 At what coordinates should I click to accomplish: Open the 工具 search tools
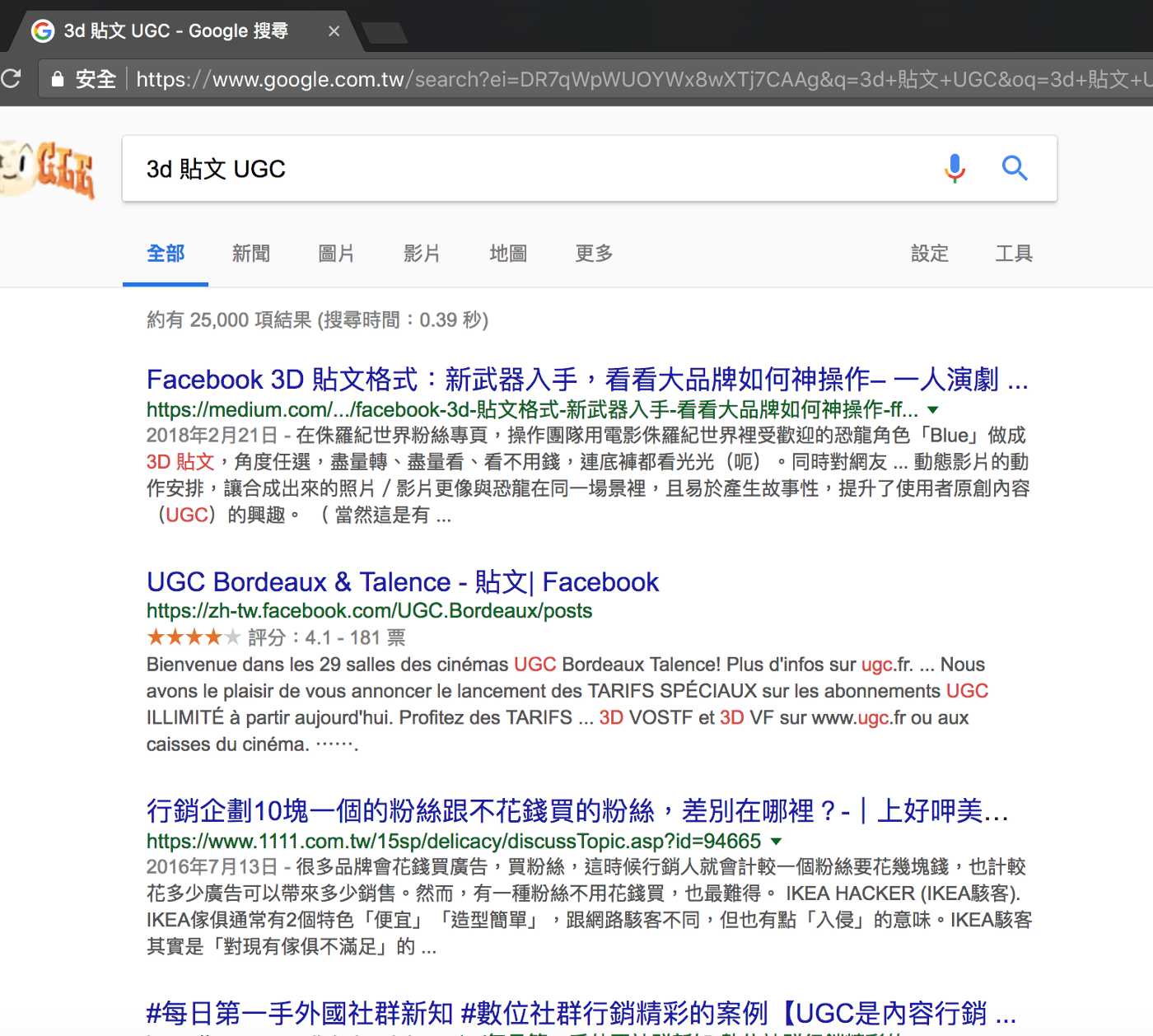tap(1014, 254)
